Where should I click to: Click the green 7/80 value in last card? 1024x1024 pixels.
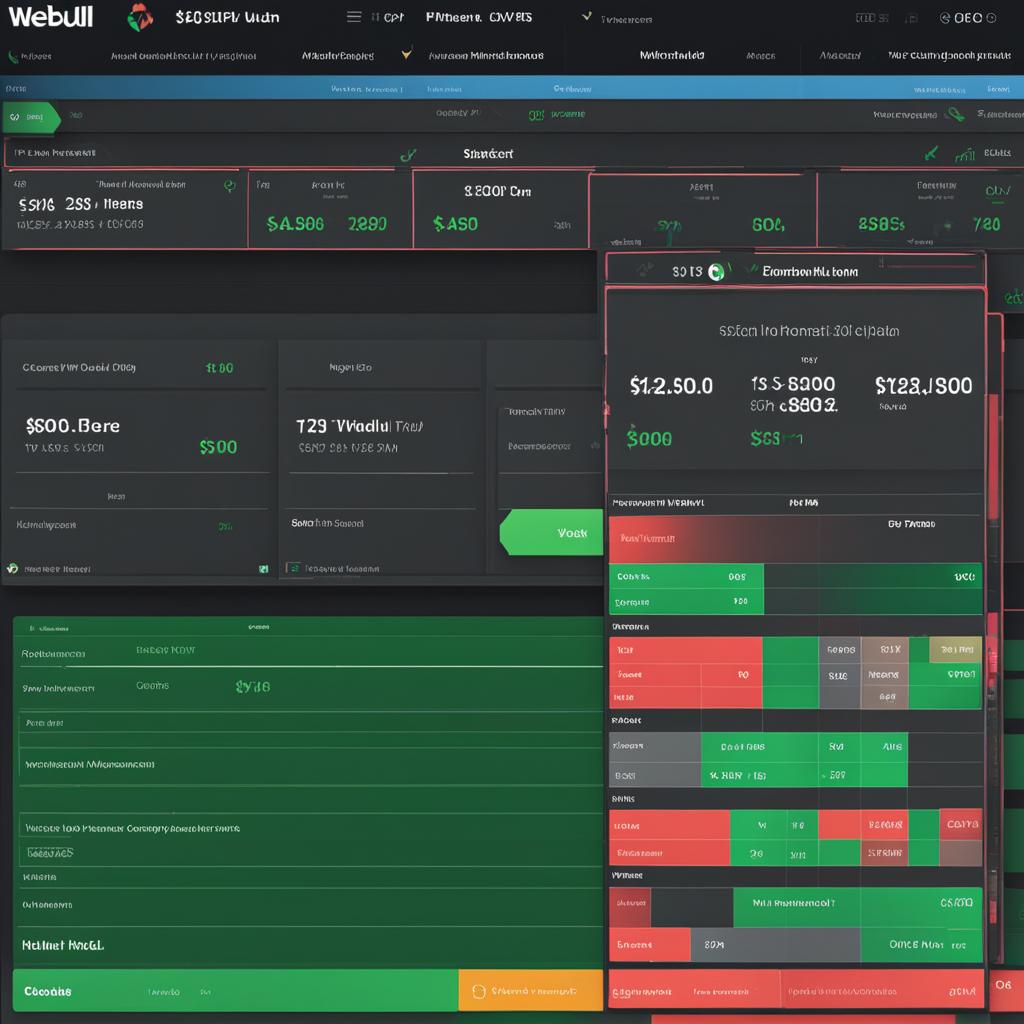[x=986, y=224]
